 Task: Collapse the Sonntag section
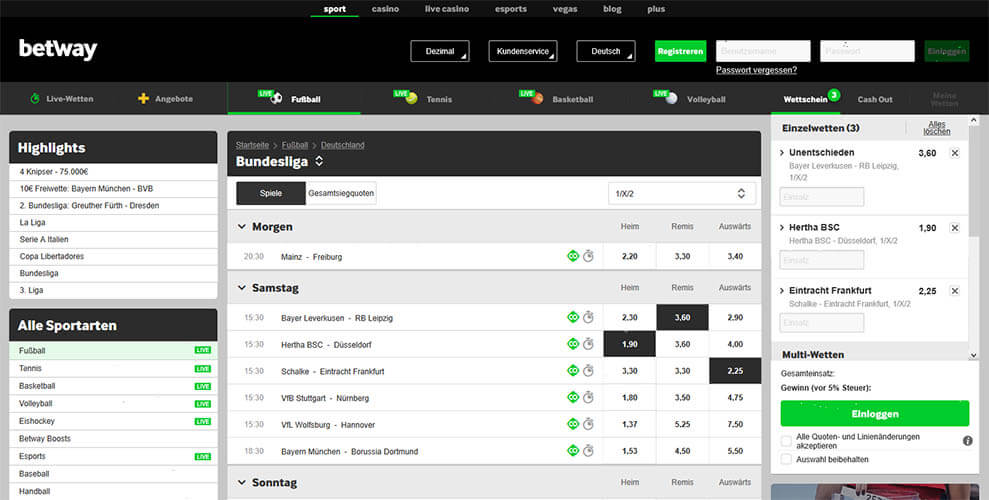[x=242, y=482]
